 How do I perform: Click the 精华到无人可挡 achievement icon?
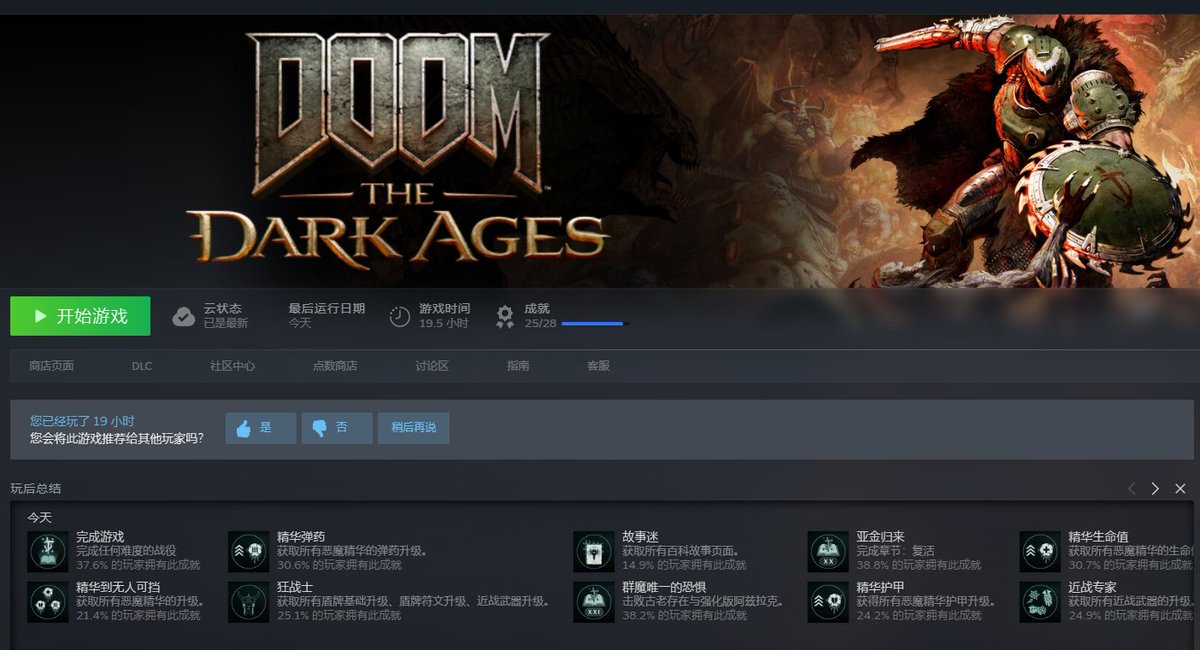(47, 601)
